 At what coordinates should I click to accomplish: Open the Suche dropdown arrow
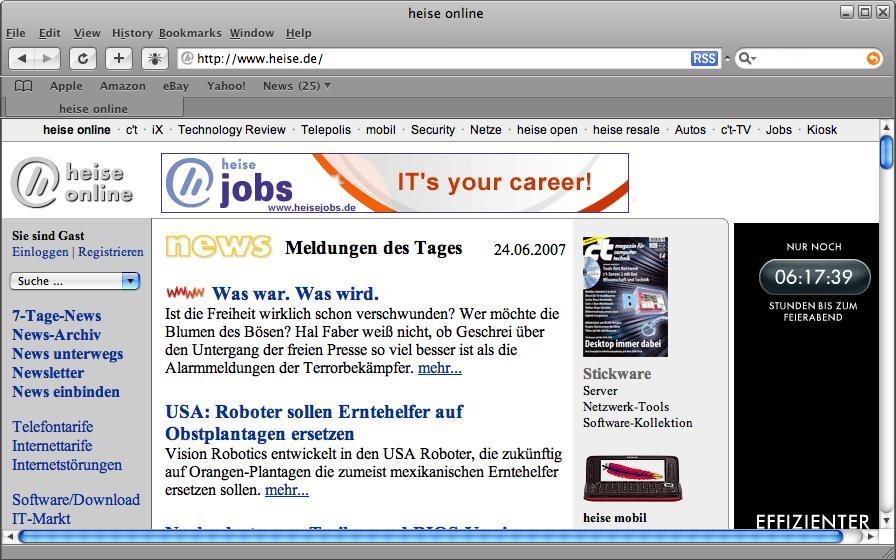130,281
